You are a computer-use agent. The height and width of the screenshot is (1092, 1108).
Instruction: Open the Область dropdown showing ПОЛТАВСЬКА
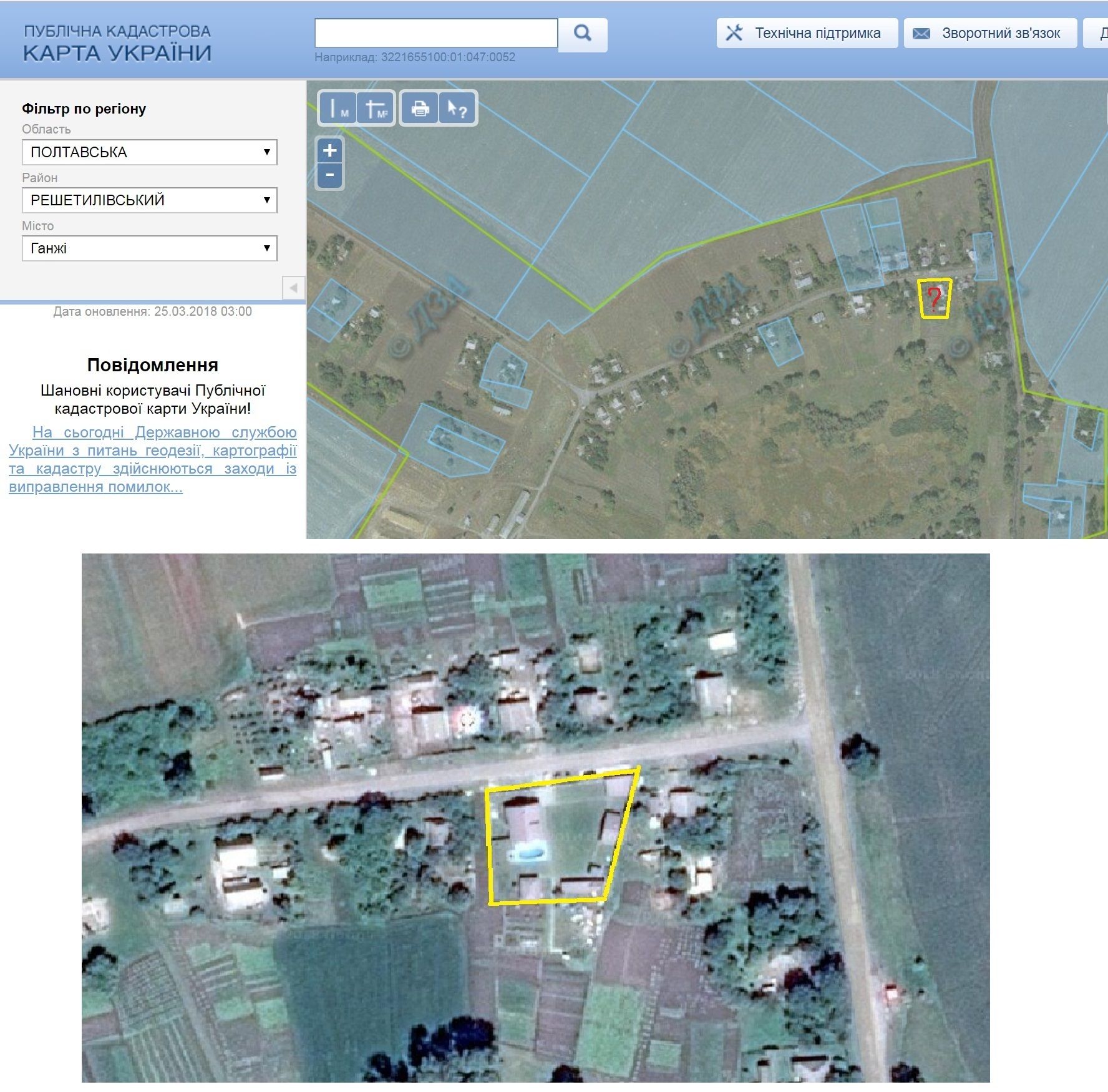(150, 152)
